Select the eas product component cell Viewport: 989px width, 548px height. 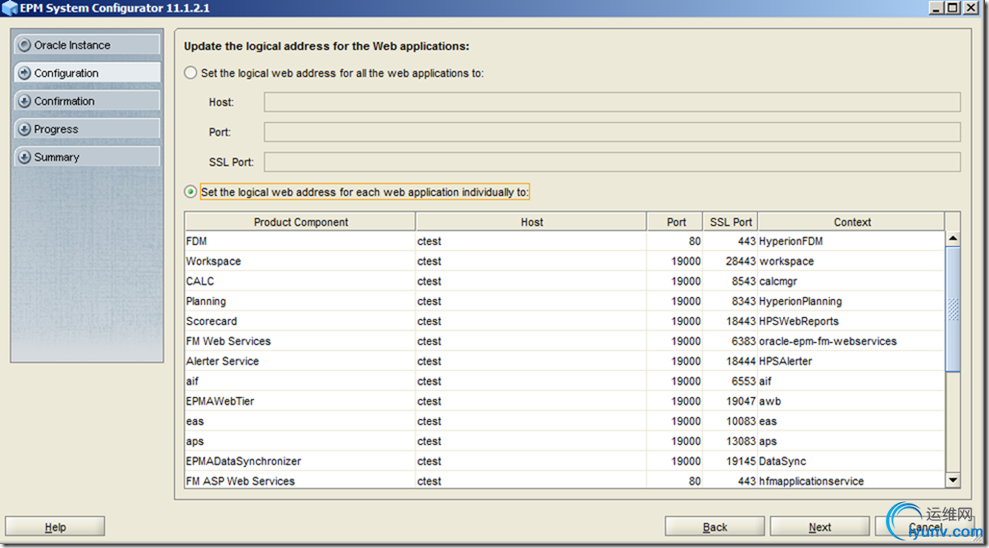pos(300,421)
